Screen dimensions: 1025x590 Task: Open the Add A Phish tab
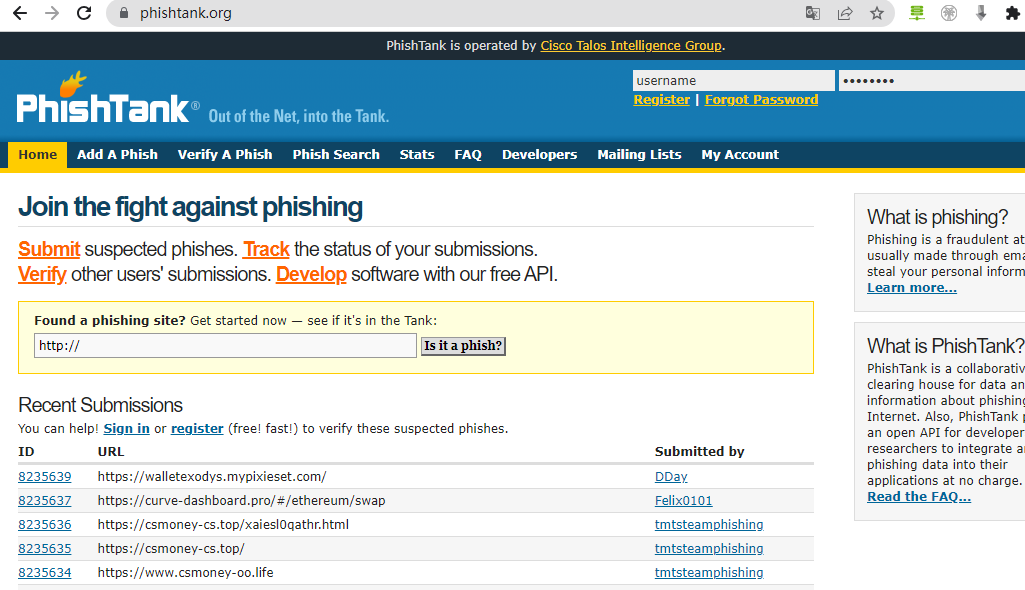117,155
